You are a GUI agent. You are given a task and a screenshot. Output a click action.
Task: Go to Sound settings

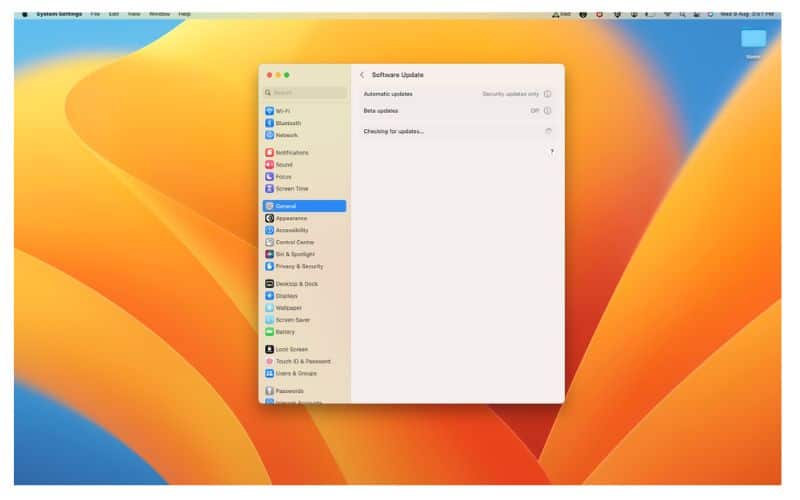(x=284, y=165)
